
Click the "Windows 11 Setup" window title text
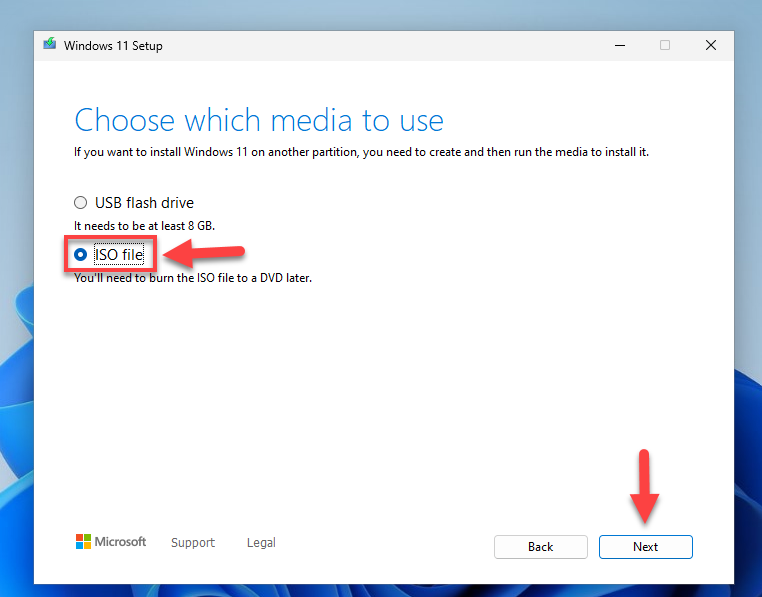(x=113, y=46)
